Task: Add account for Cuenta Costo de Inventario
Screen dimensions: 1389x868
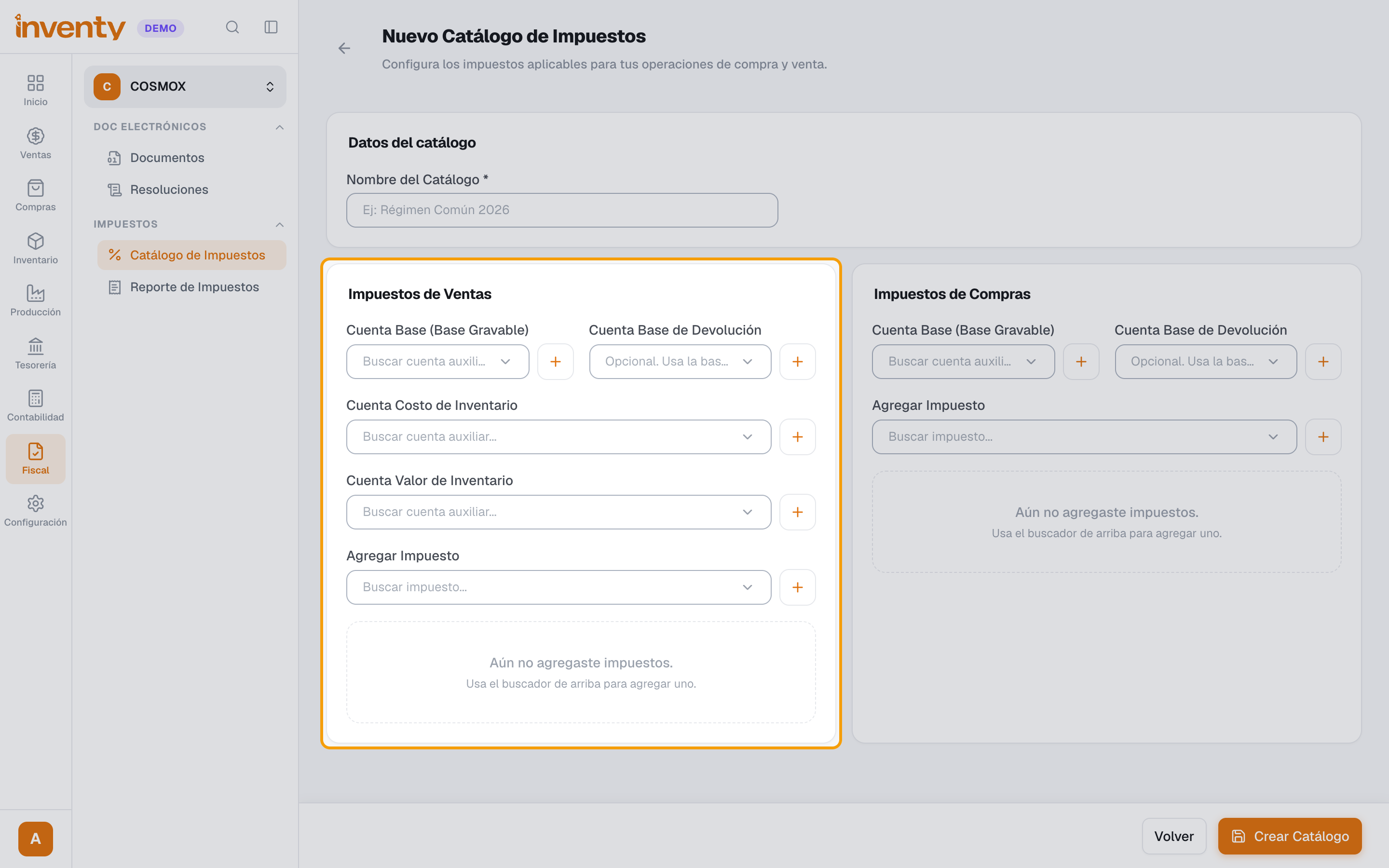Action: [798, 437]
